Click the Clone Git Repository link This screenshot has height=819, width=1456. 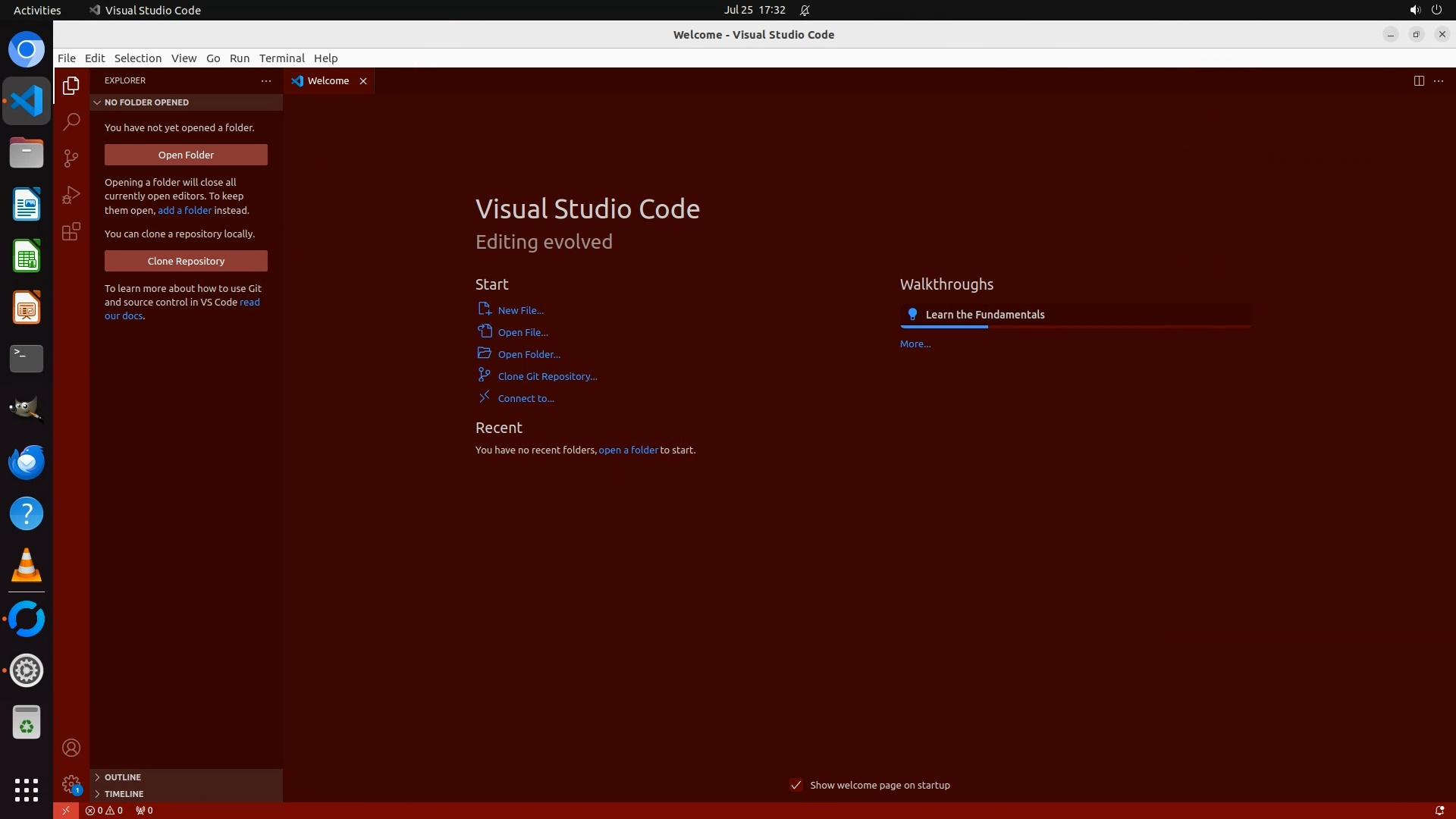[547, 376]
